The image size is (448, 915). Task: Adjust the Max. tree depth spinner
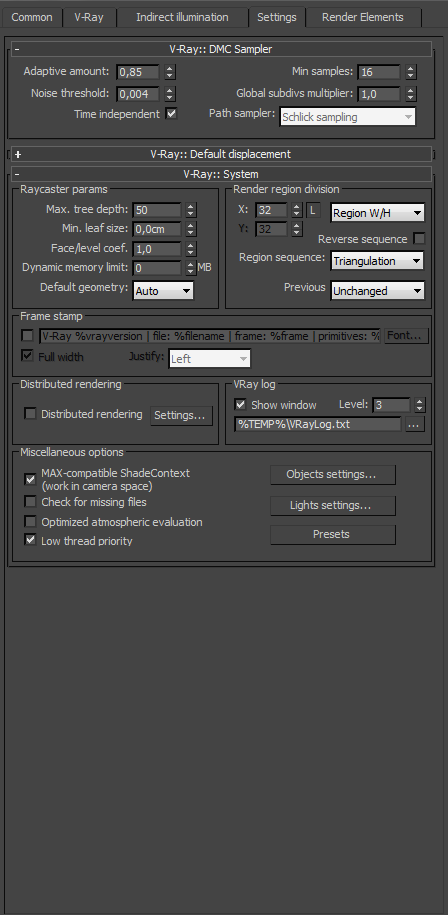pyautogui.click(x=191, y=210)
